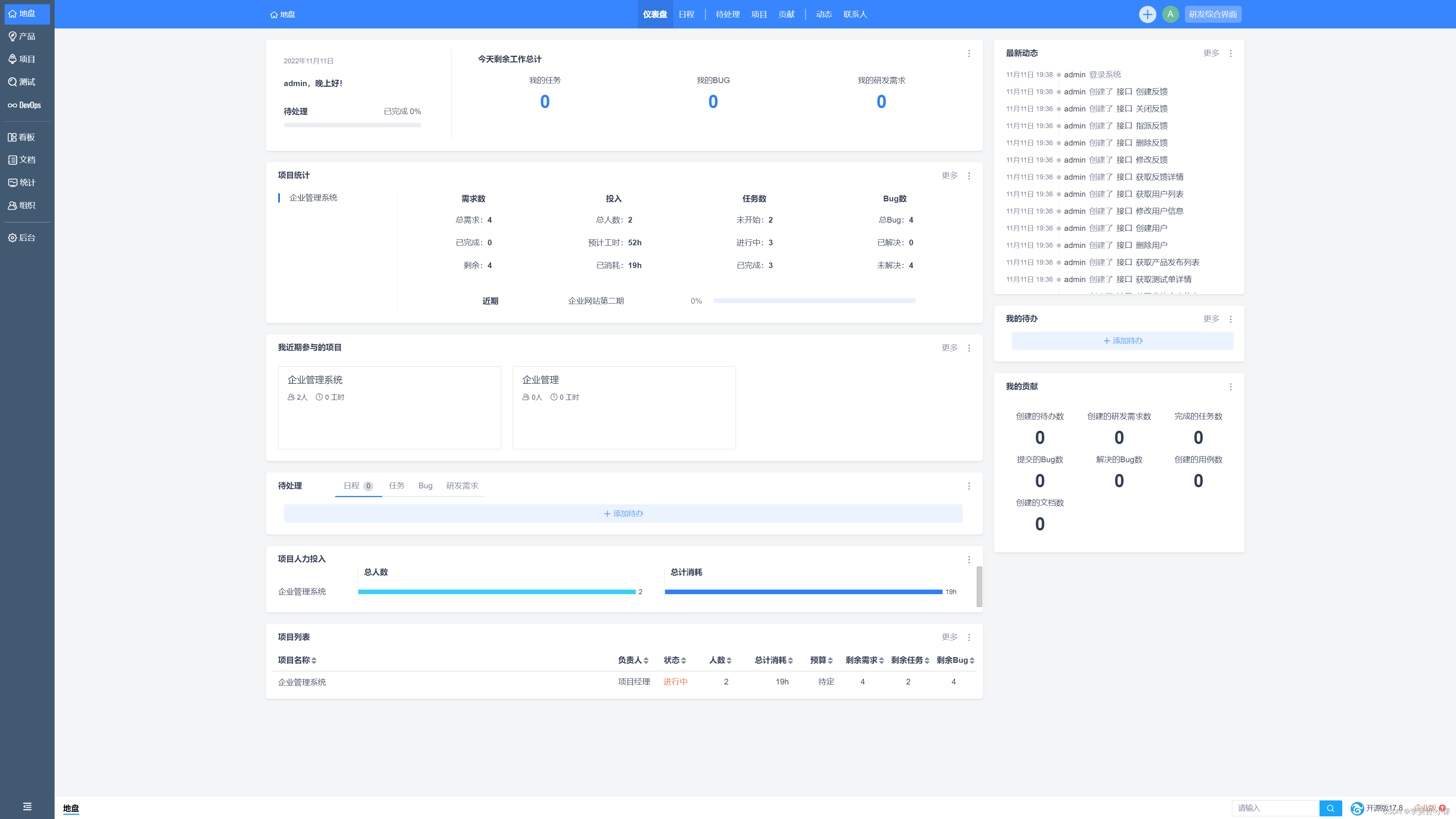Open the user avatar A menu
The height and width of the screenshot is (819, 1456).
pyautogui.click(x=1170, y=14)
